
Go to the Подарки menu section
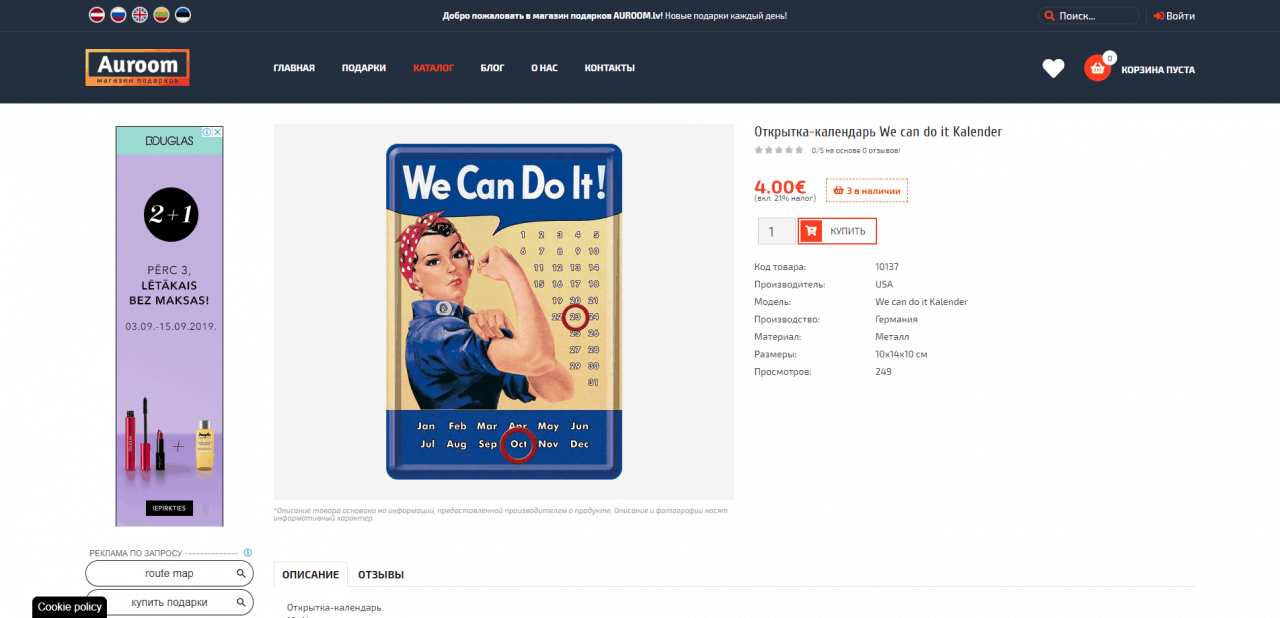363,68
